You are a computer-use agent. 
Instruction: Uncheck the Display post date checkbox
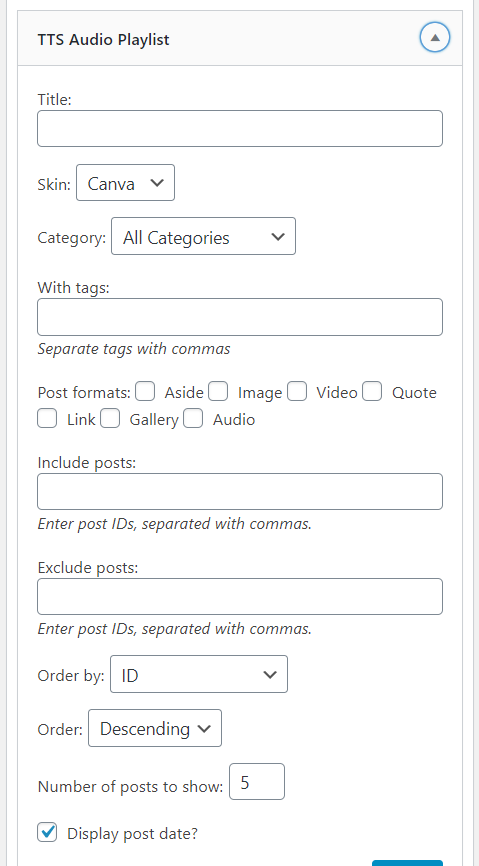tap(47, 832)
